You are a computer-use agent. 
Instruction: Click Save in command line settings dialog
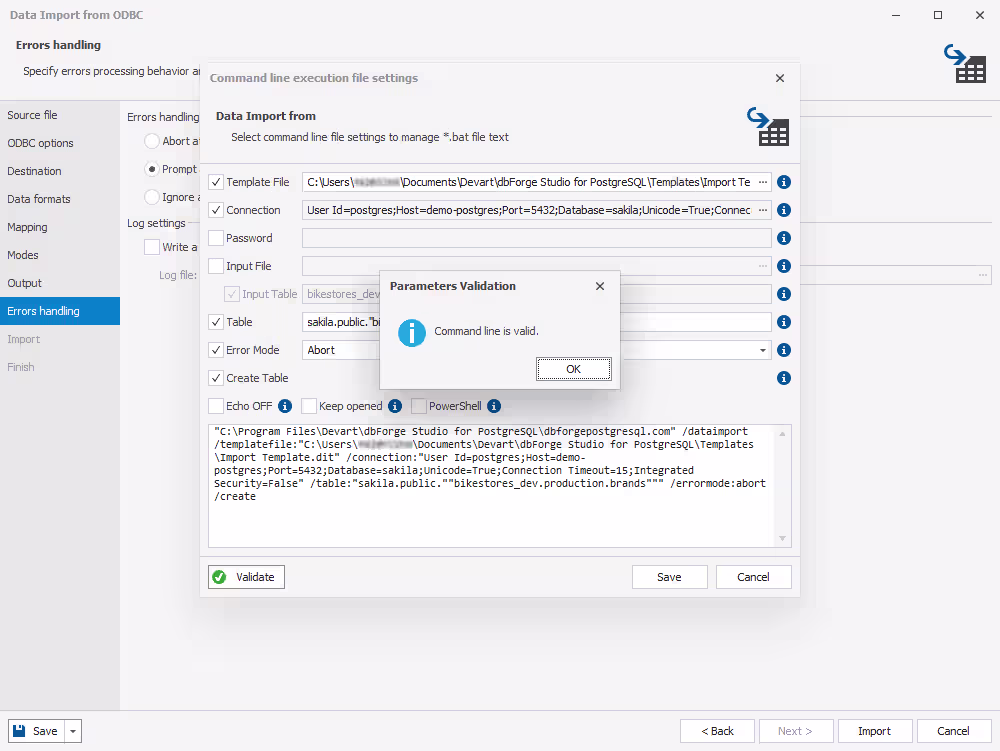point(669,577)
